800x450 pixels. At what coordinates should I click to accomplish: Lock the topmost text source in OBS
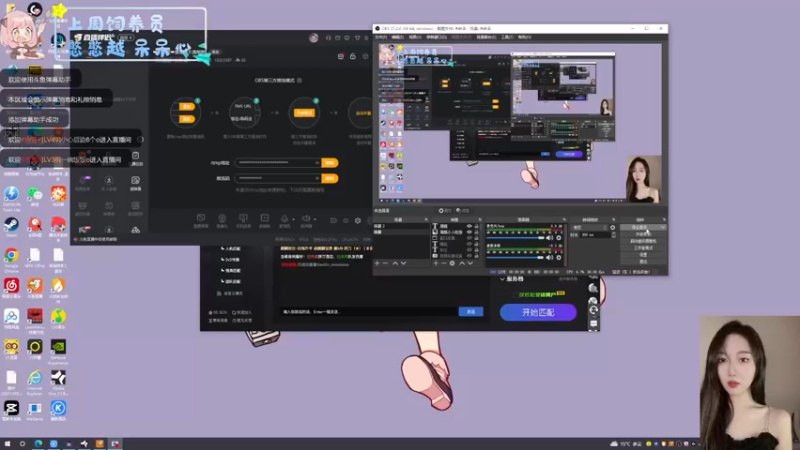pyautogui.click(x=477, y=226)
